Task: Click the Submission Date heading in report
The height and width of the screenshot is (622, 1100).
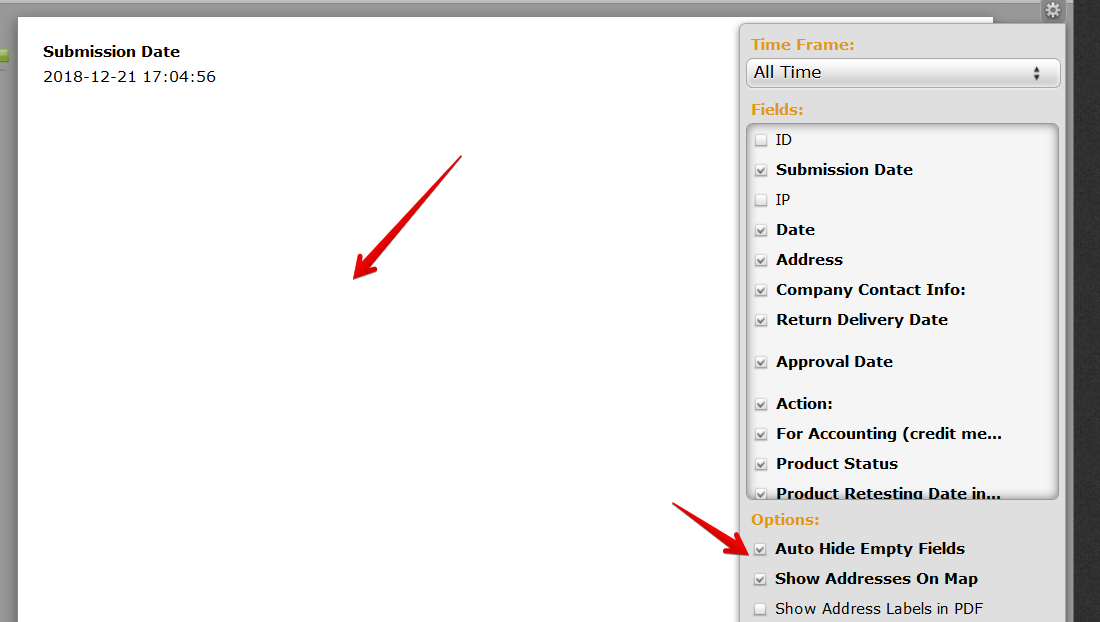Action: point(111,52)
